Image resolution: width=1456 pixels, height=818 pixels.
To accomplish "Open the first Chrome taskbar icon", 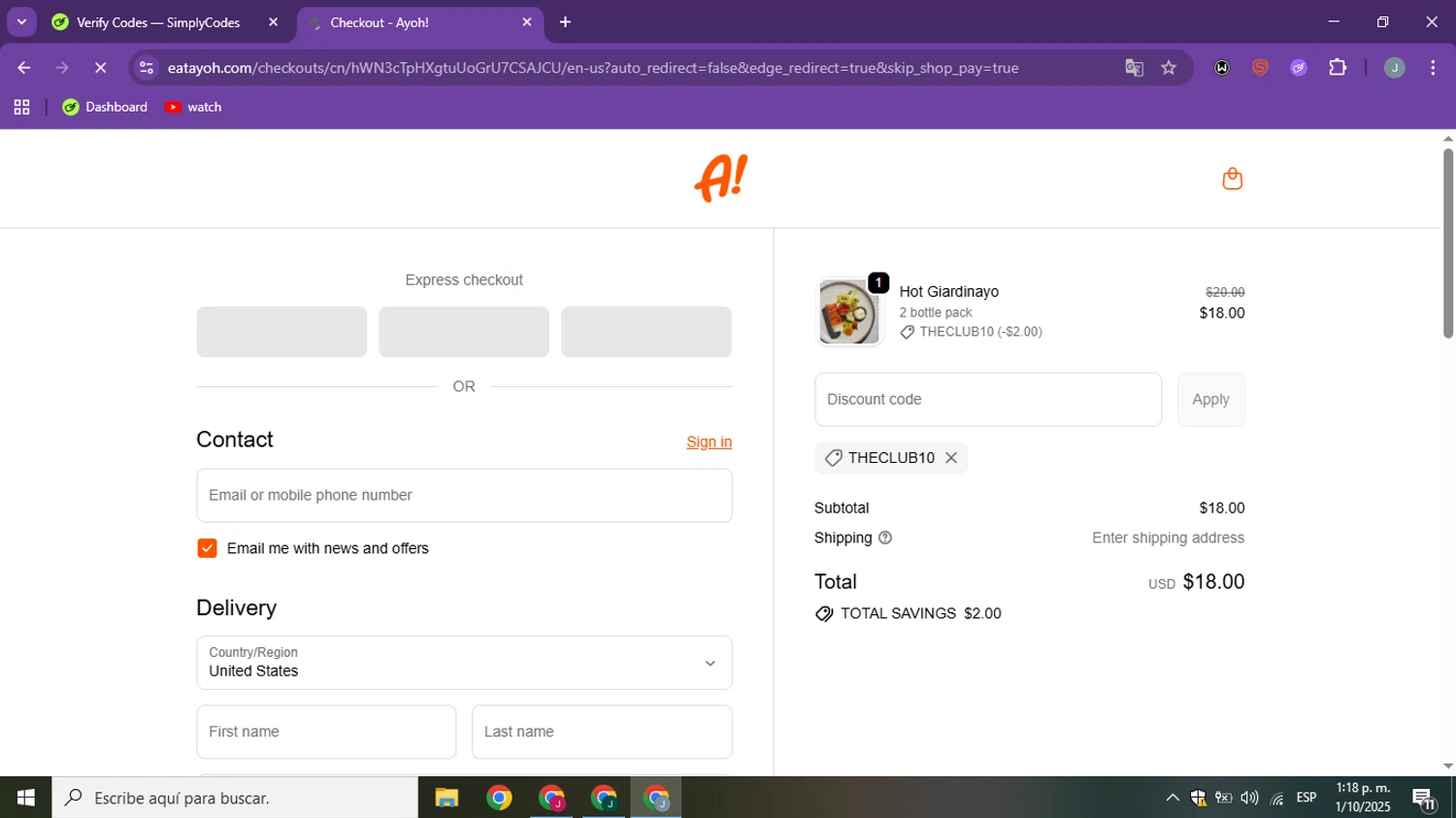I will tap(499, 798).
